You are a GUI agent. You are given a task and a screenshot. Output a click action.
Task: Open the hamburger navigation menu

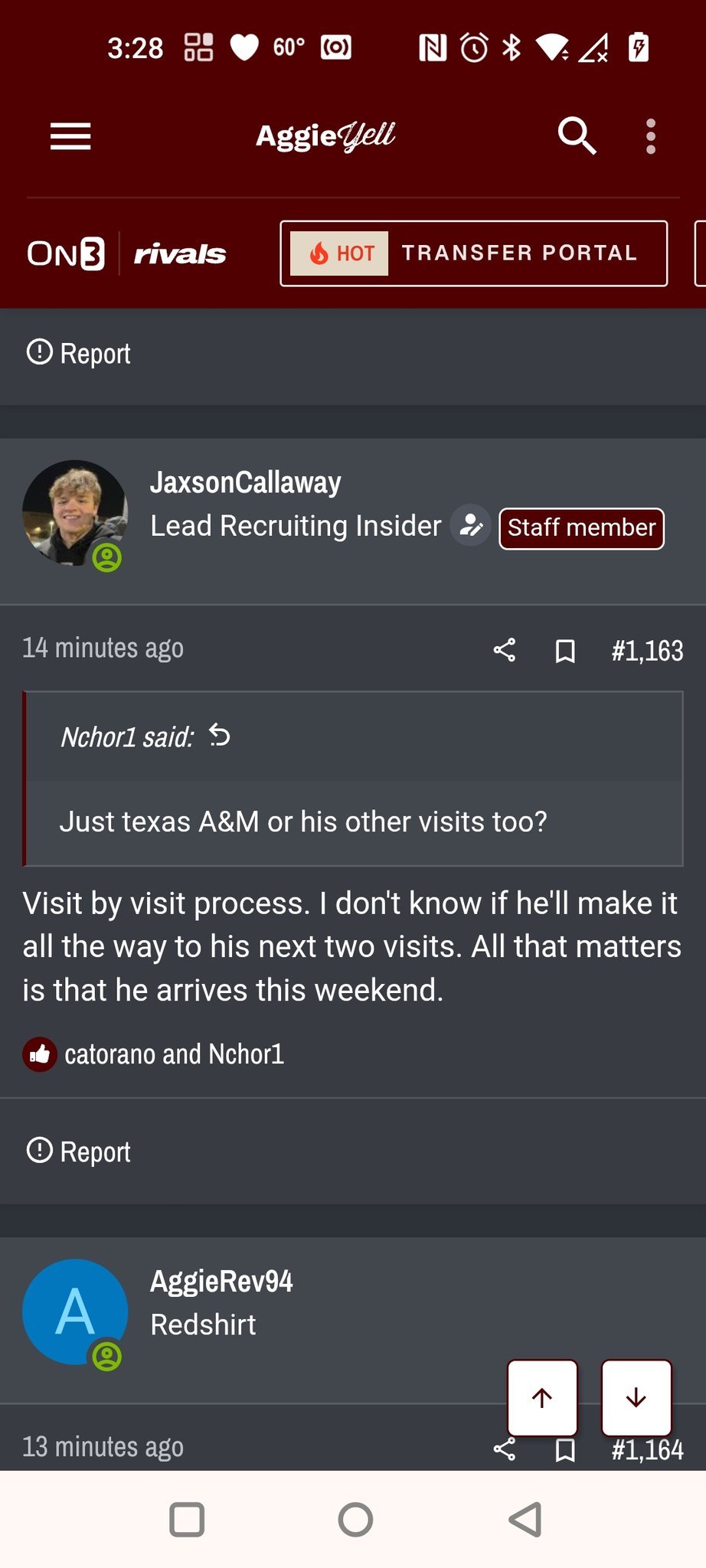(x=70, y=137)
